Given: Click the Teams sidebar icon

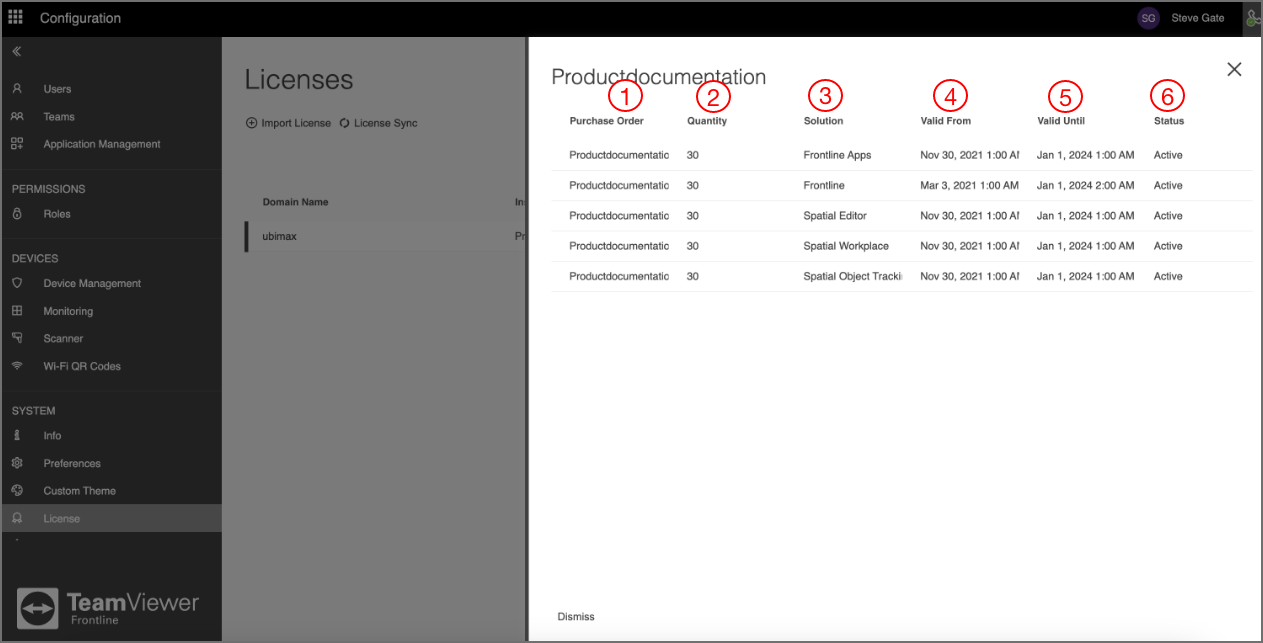Looking at the screenshot, I should [17, 117].
